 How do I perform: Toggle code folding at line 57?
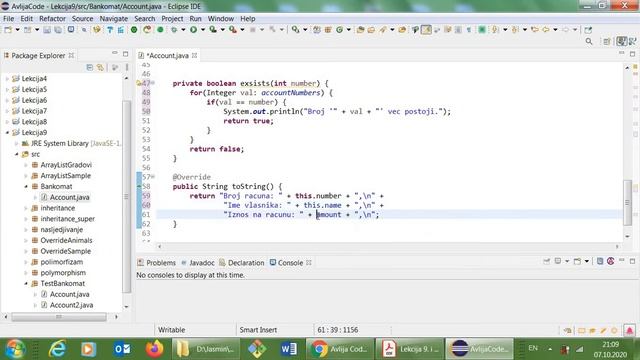[153, 177]
